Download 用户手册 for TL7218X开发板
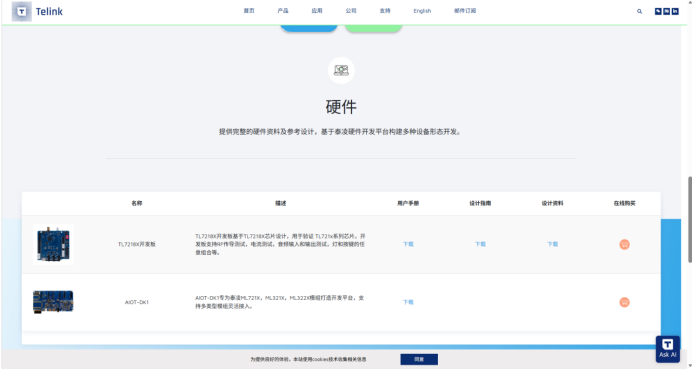This screenshot has width=692, height=369. (x=408, y=244)
